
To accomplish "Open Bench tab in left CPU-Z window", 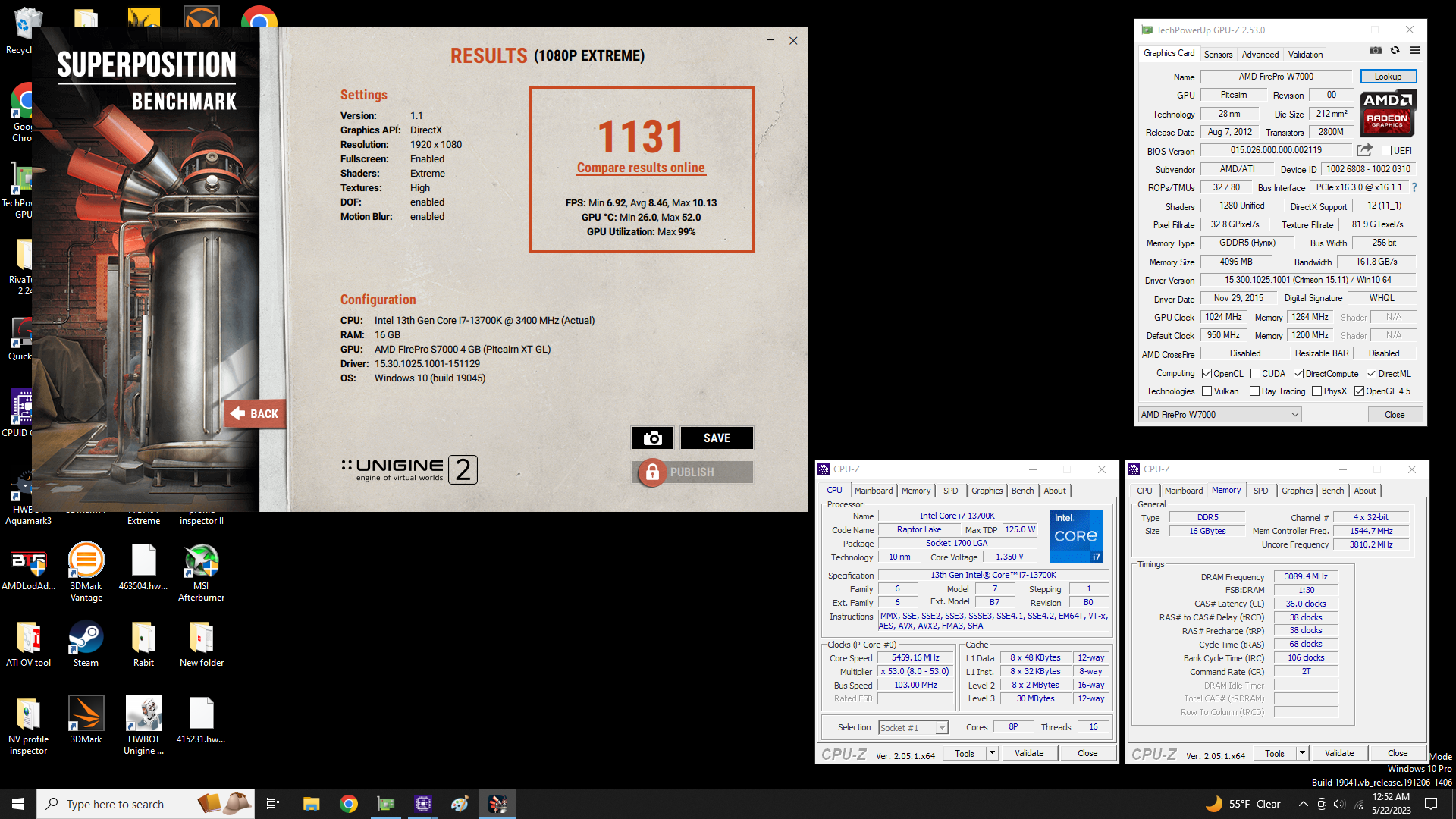I will (x=1022, y=491).
